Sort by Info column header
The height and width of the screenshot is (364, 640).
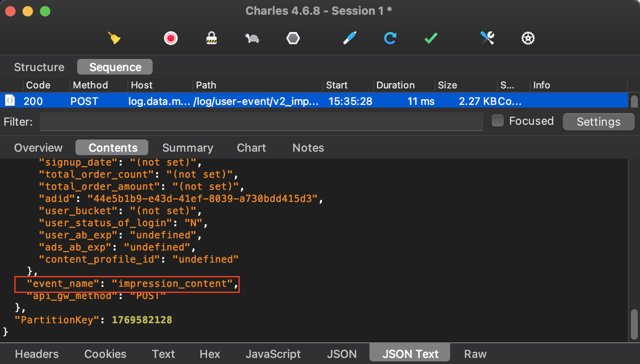[x=541, y=85]
